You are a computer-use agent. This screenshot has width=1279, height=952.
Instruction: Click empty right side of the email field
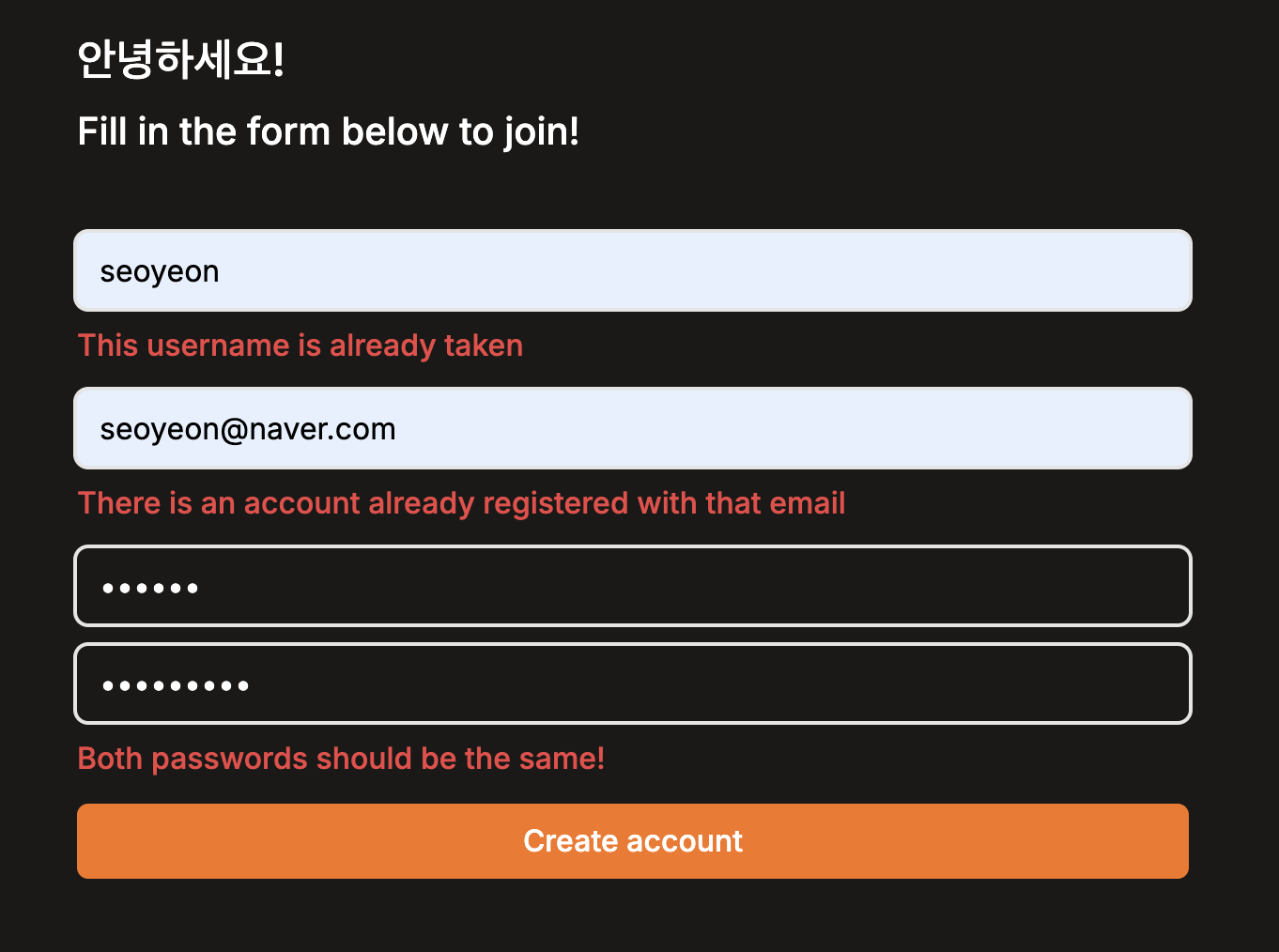pyautogui.click(x=845, y=428)
